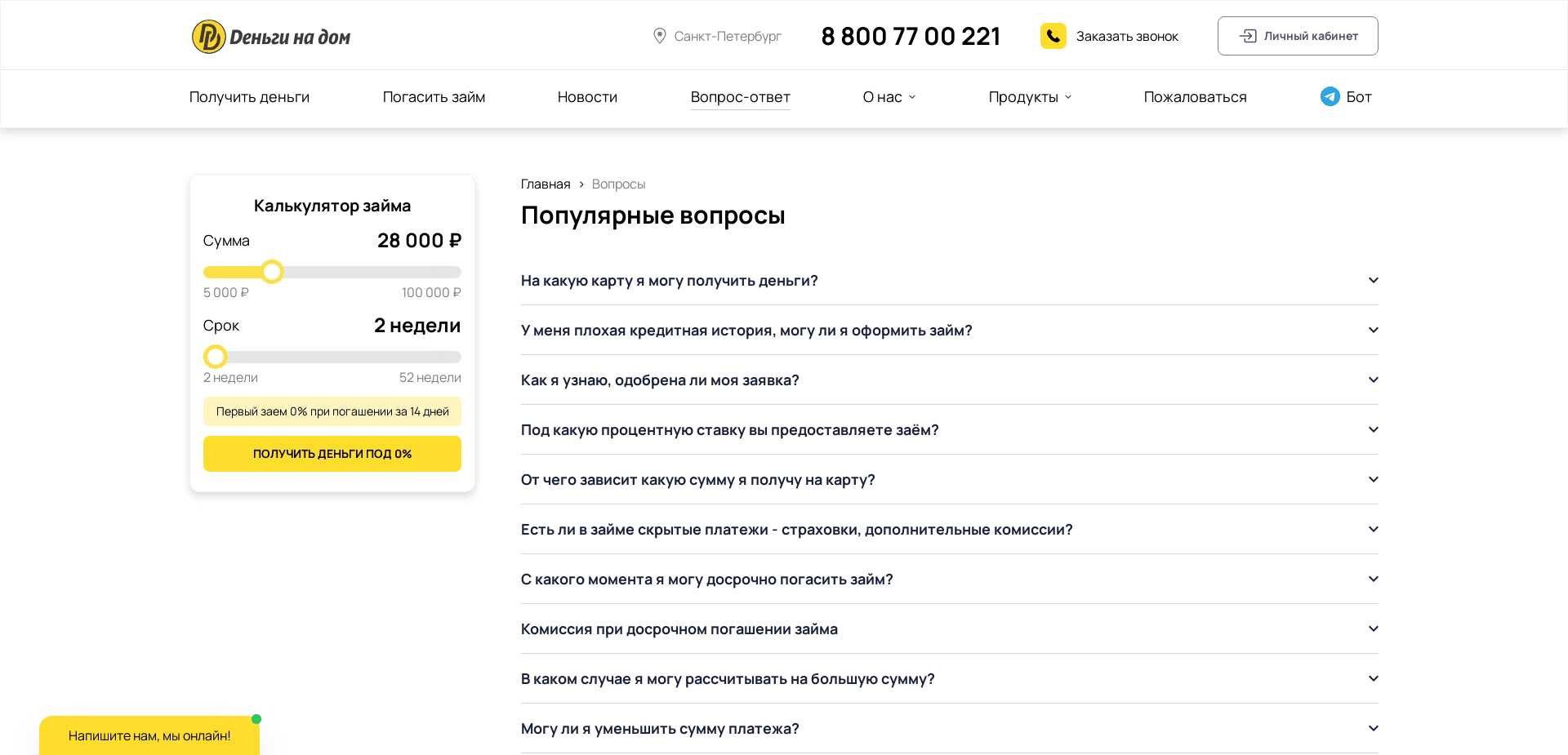Expand the Продукты dropdown menu
This screenshot has width=1568, height=755.
tap(1029, 97)
